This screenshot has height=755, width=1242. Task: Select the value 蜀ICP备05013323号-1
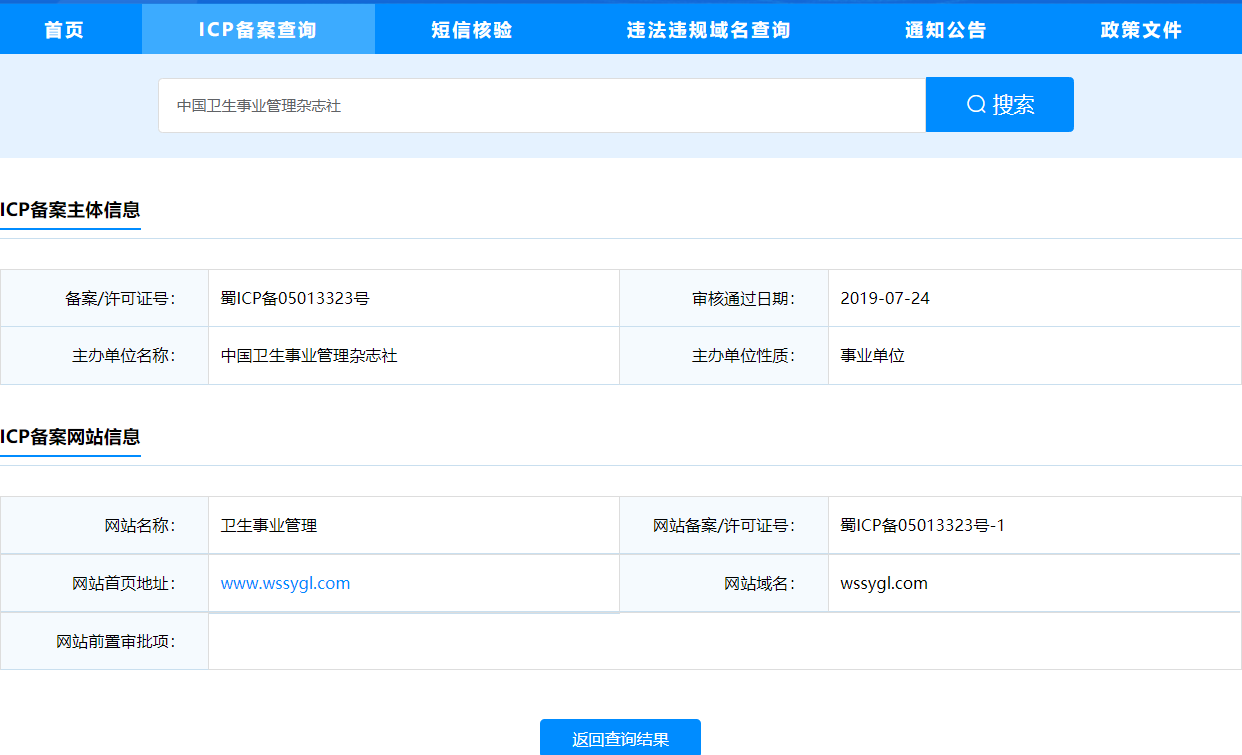[x=922, y=525]
